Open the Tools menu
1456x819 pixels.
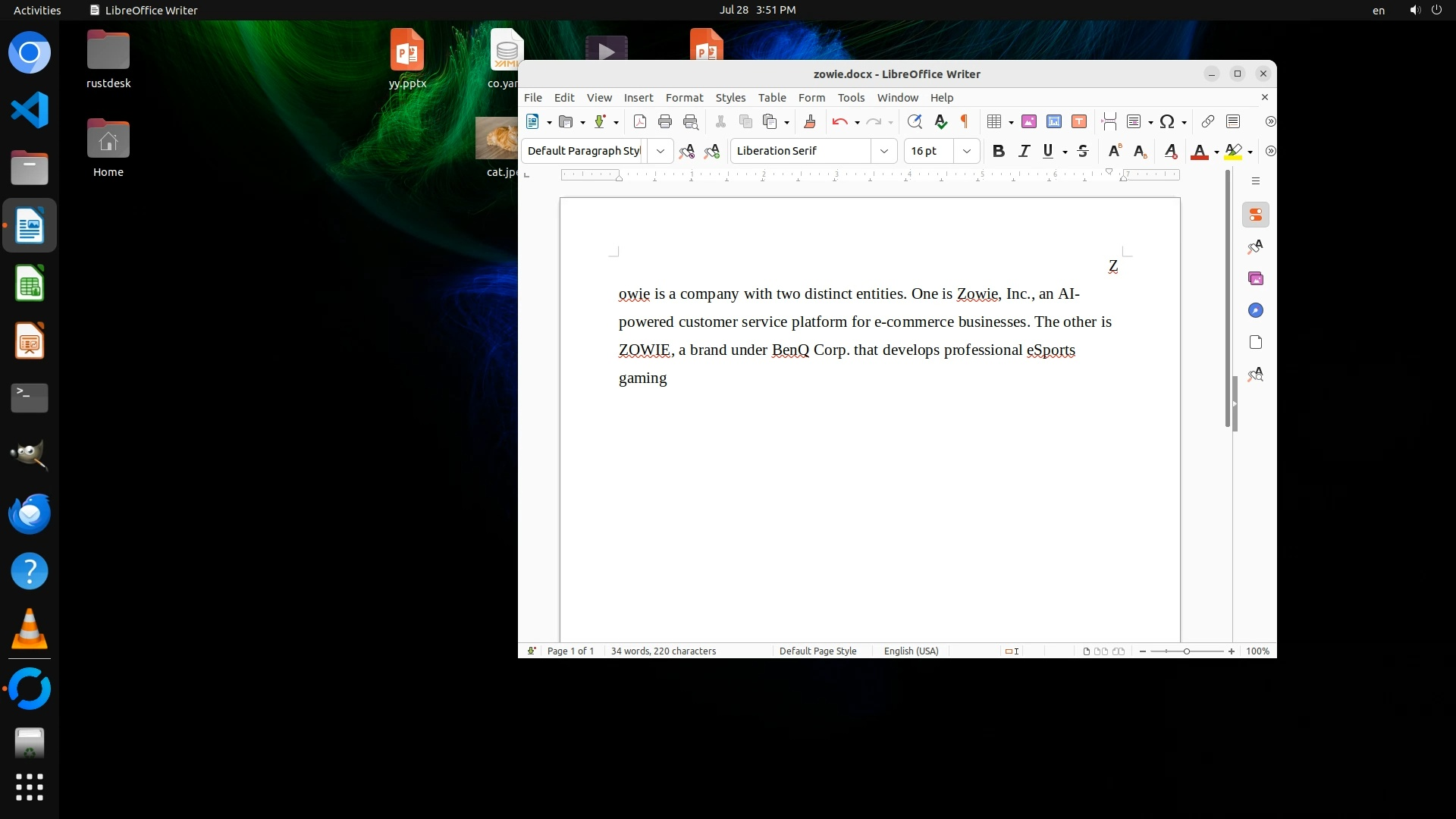(x=851, y=98)
